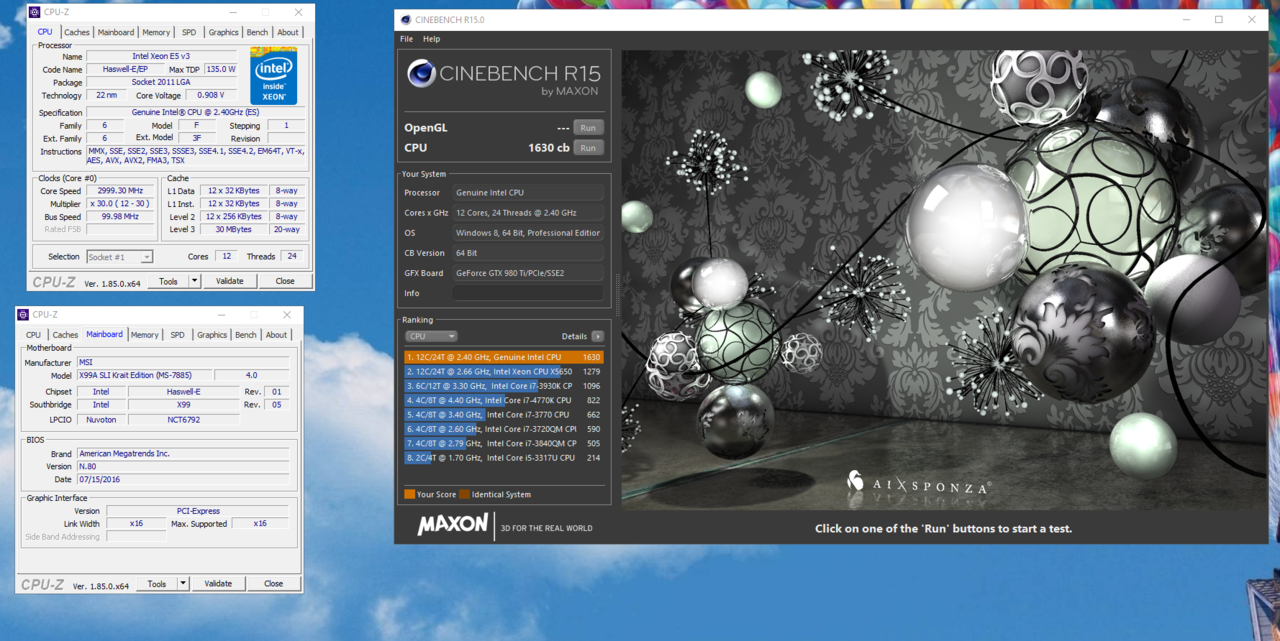Run the OpenGL benchmark in Cinebench

[588, 128]
